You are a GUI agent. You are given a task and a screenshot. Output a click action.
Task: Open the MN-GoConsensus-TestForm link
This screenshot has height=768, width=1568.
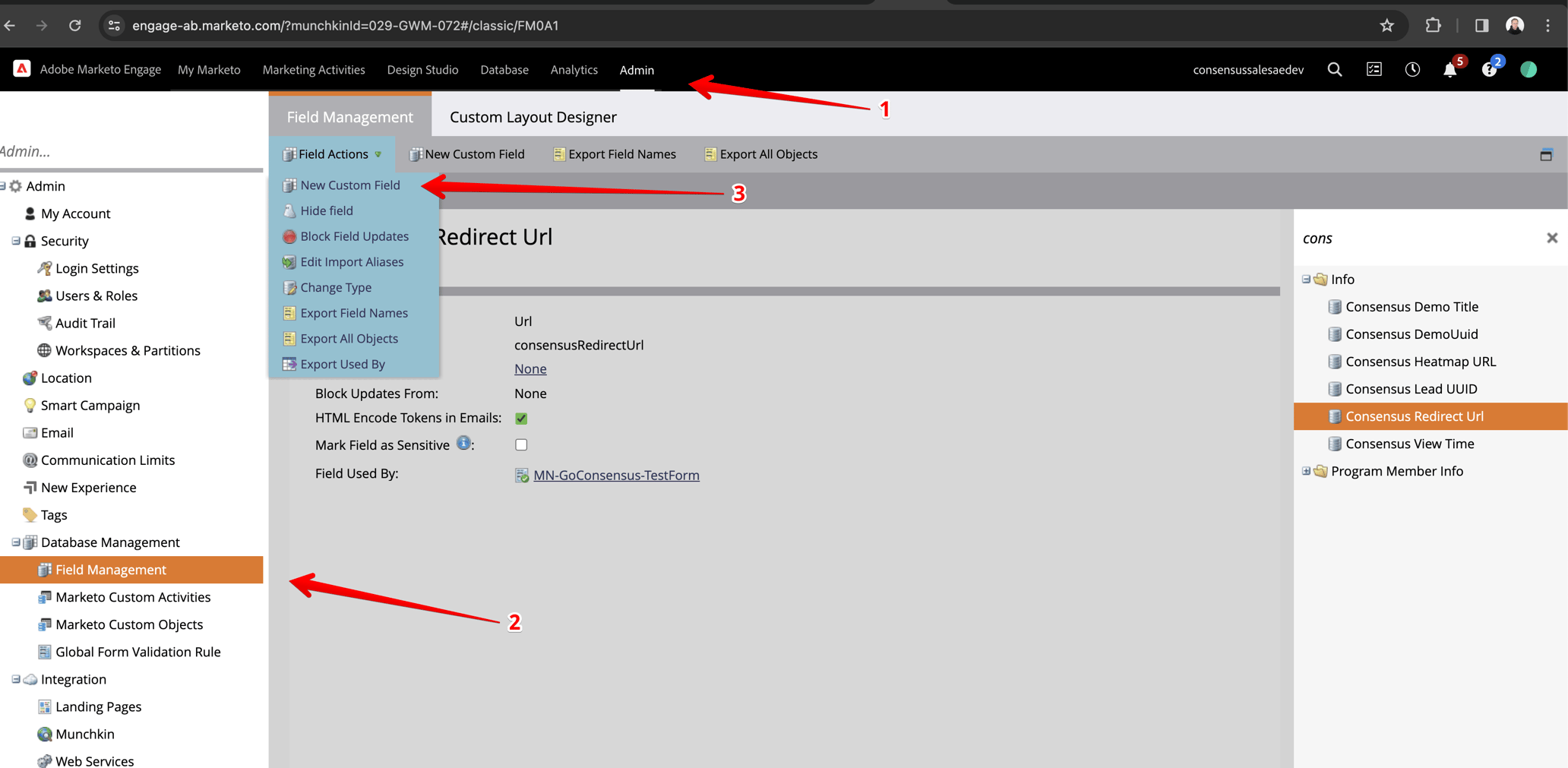point(617,475)
